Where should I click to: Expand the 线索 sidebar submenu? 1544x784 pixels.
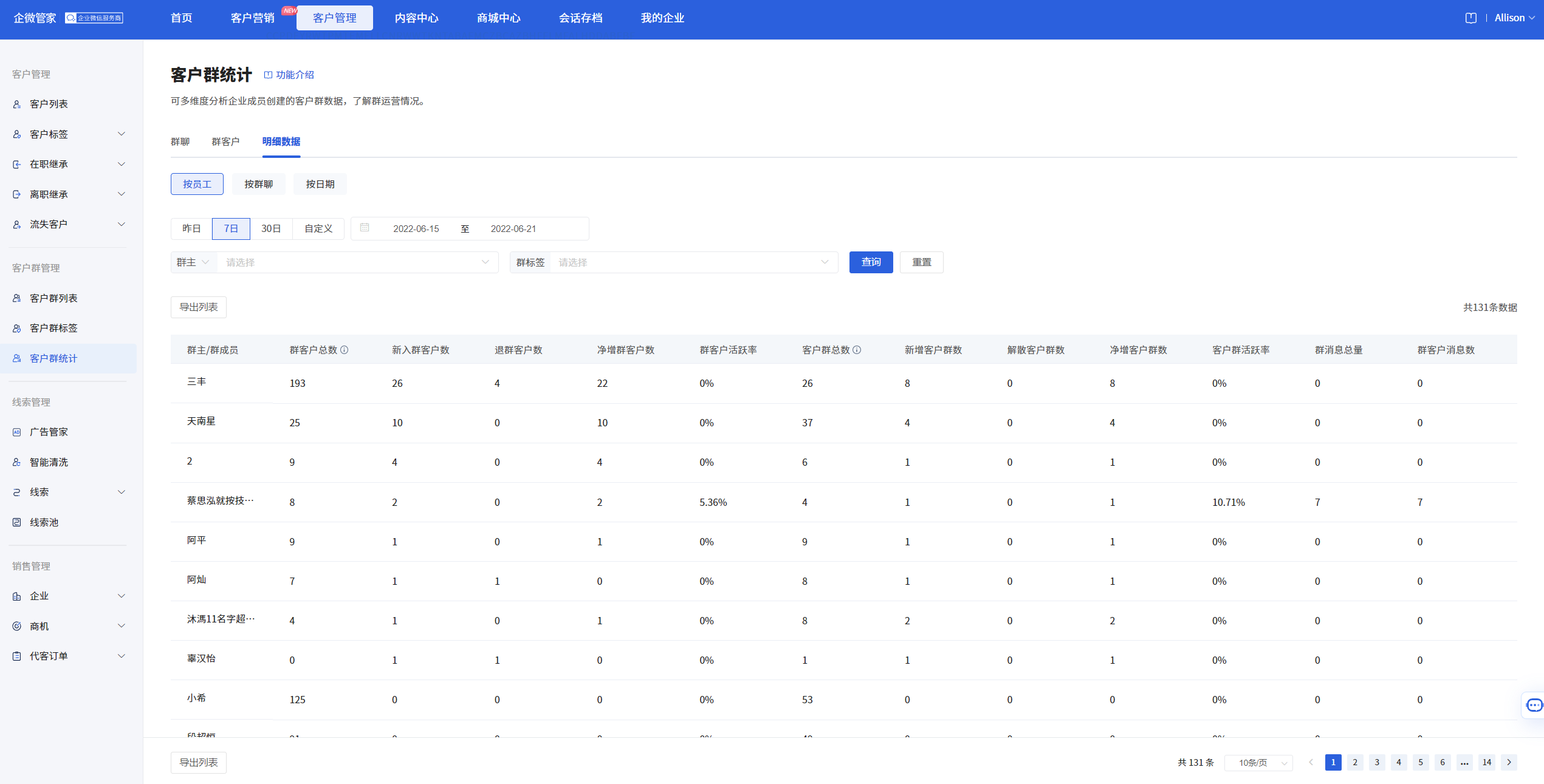(x=122, y=493)
